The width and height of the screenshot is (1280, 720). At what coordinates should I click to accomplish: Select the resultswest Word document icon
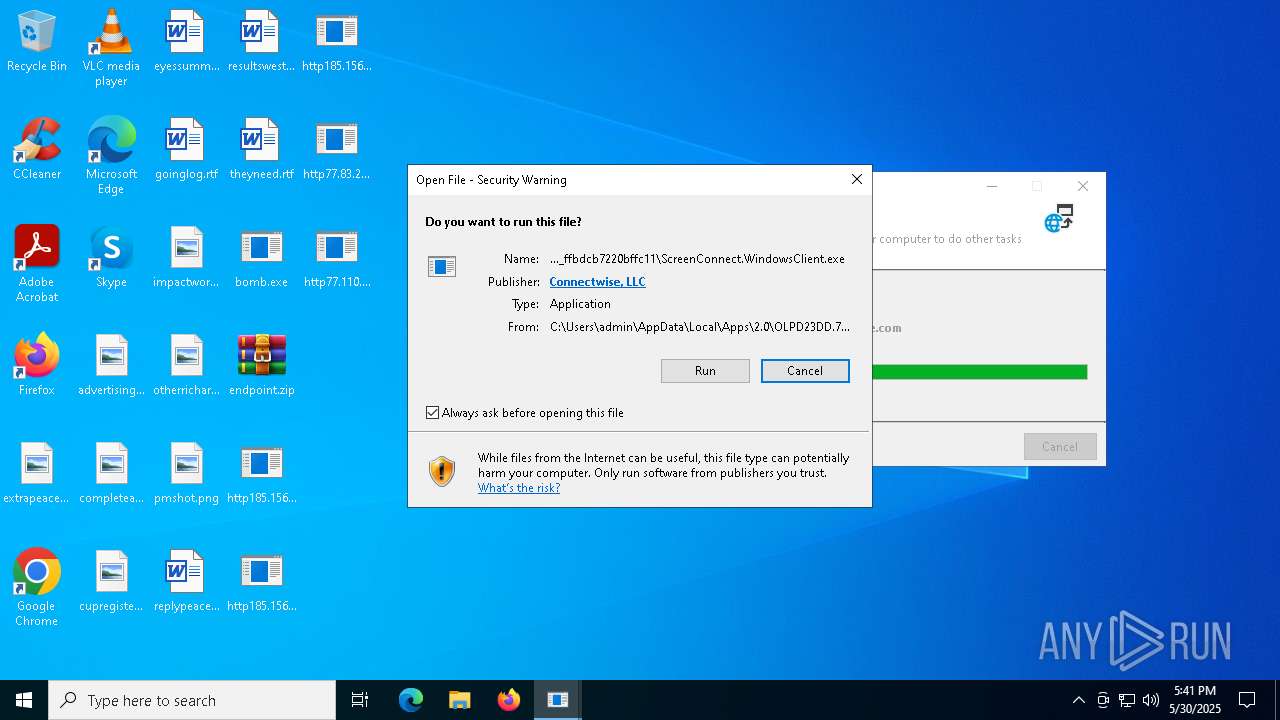tap(261, 41)
